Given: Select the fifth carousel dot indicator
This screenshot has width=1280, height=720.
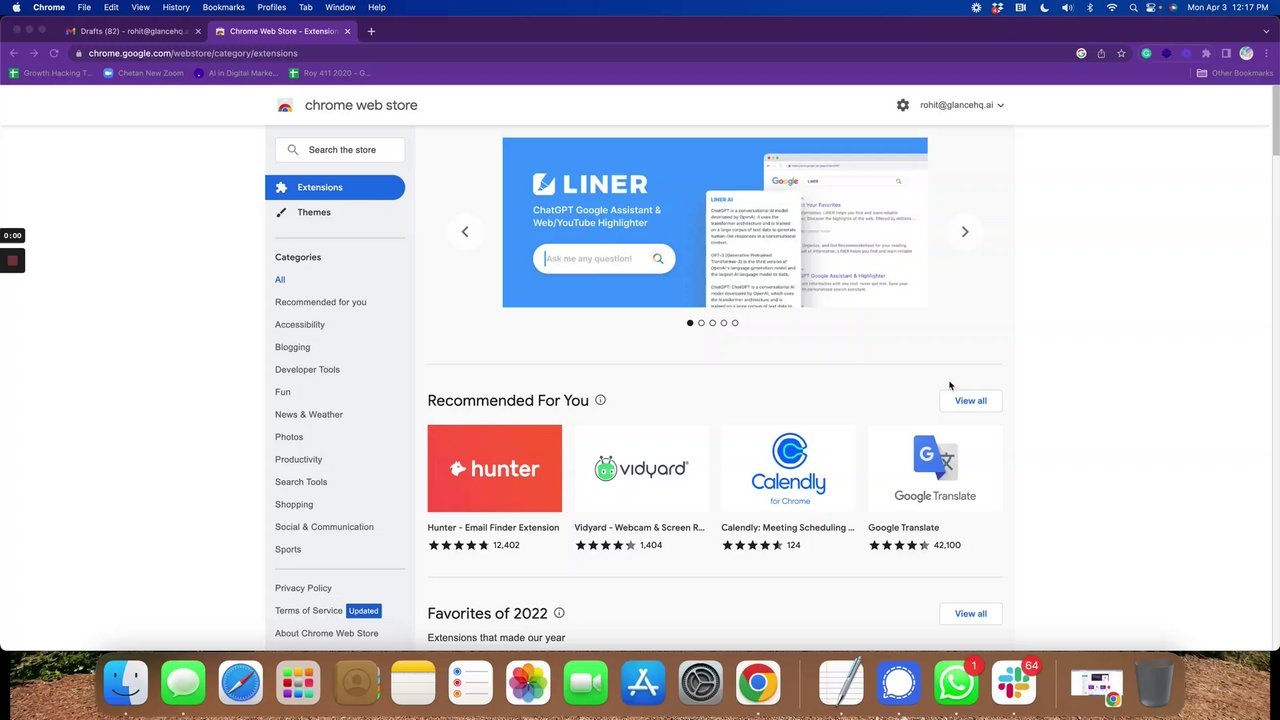Looking at the screenshot, I should click(x=735, y=323).
